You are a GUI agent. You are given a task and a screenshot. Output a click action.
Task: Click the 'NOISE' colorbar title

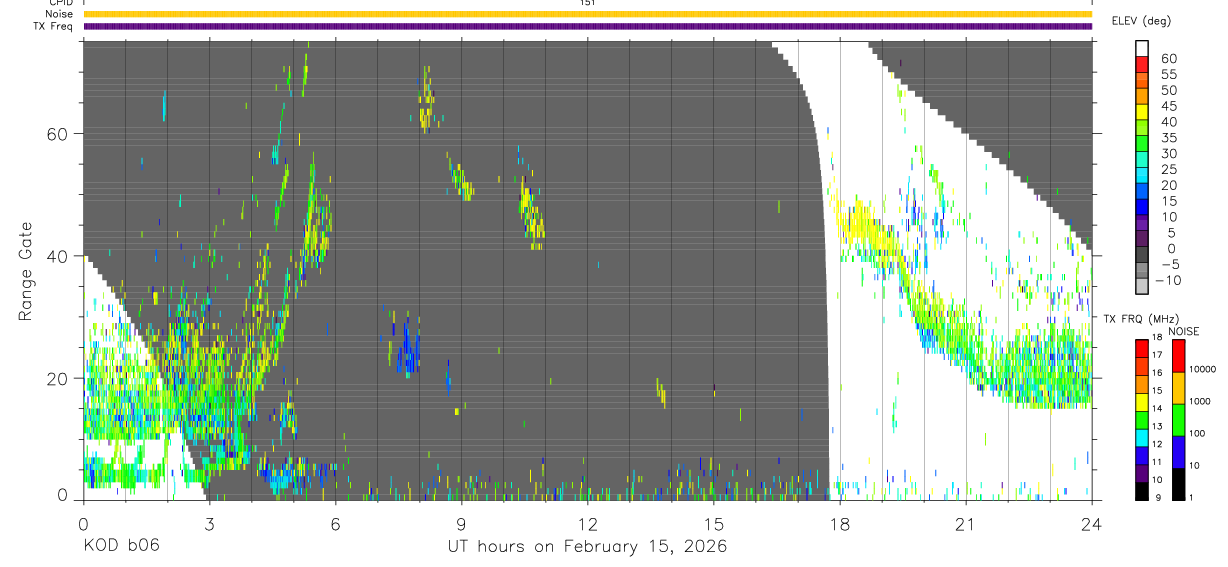[1183, 331]
